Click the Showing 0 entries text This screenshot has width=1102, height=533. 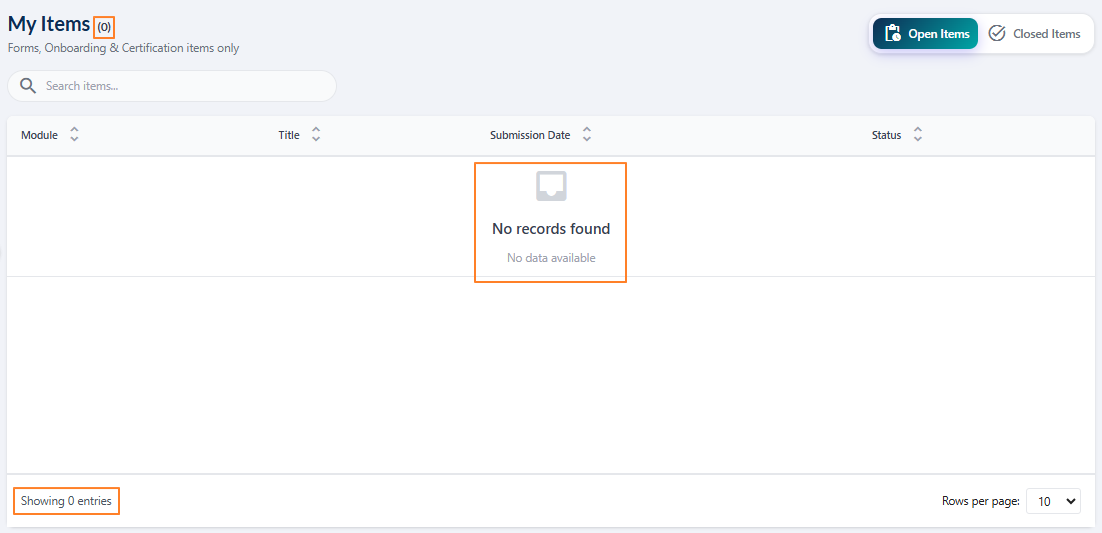(x=66, y=501)
